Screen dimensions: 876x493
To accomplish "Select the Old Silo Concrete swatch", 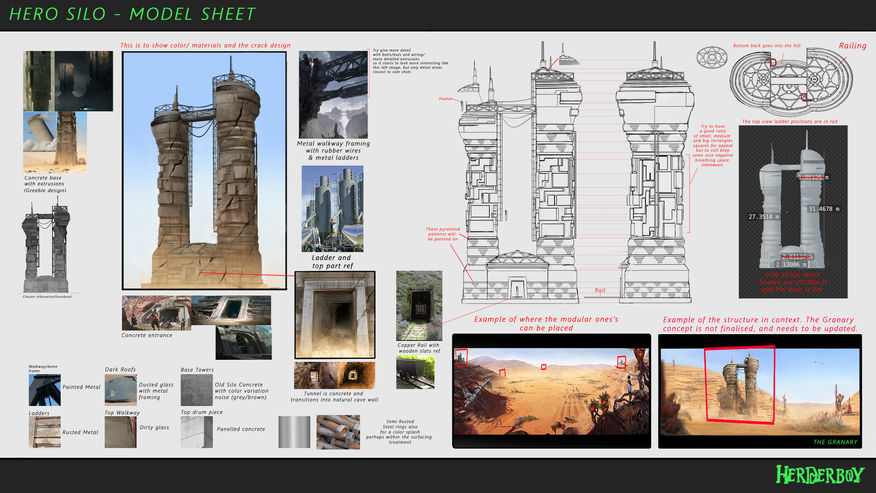I will click(197, 390).
